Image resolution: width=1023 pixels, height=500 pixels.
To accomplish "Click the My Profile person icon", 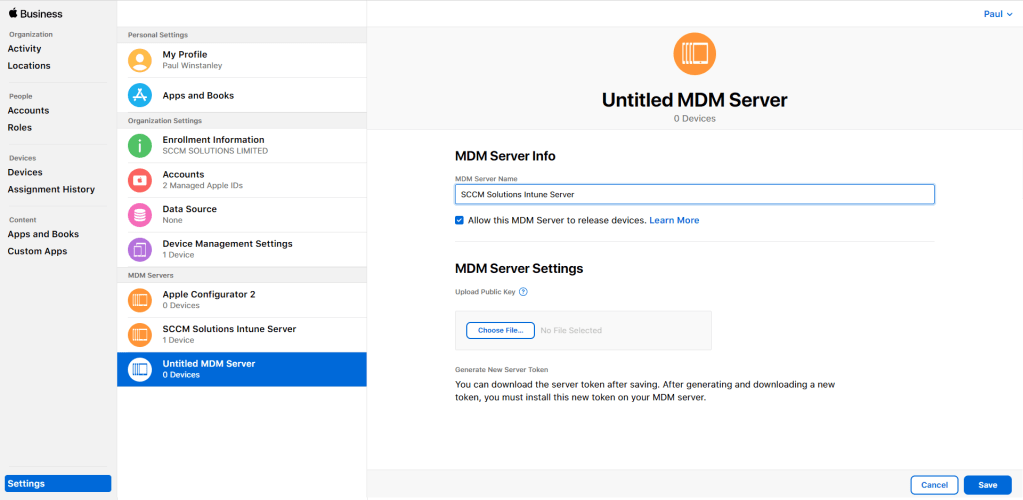I will (x=141, y=60).
